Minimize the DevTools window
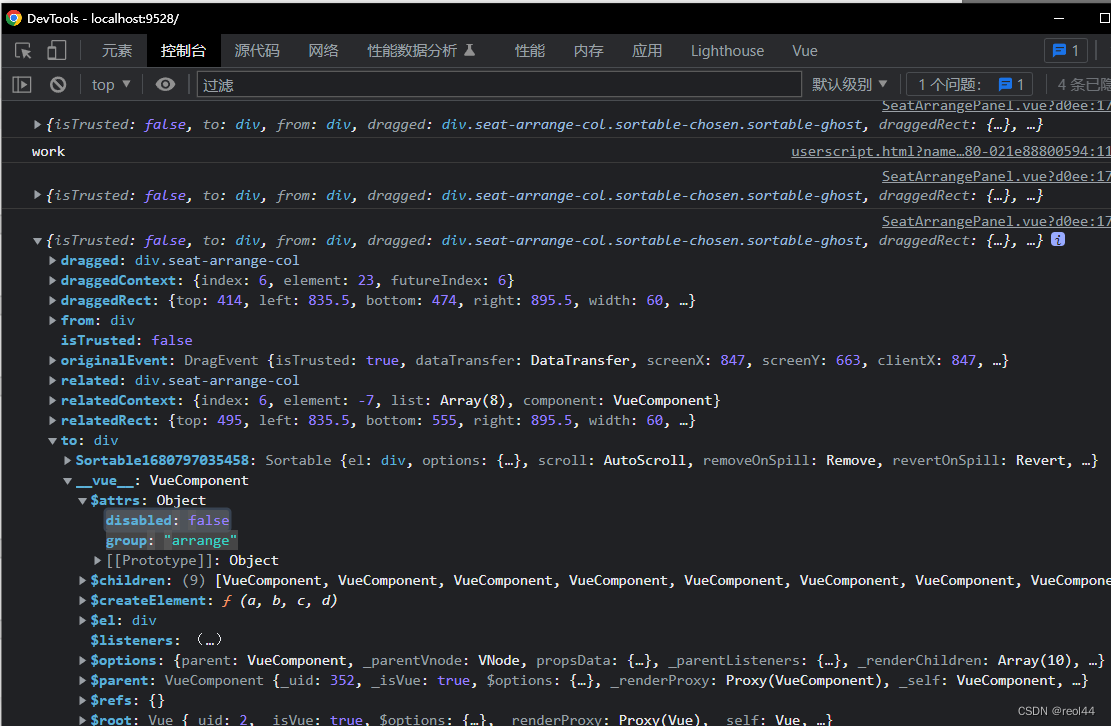The width and height of the screenshot is (1111, 726). 1059,18
